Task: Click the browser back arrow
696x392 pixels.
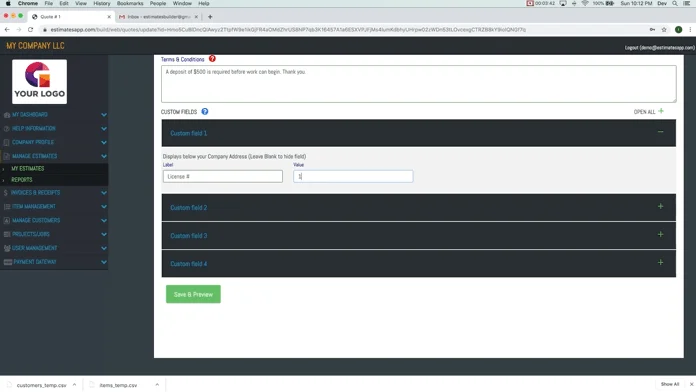Action: click(x=7, y=29)
